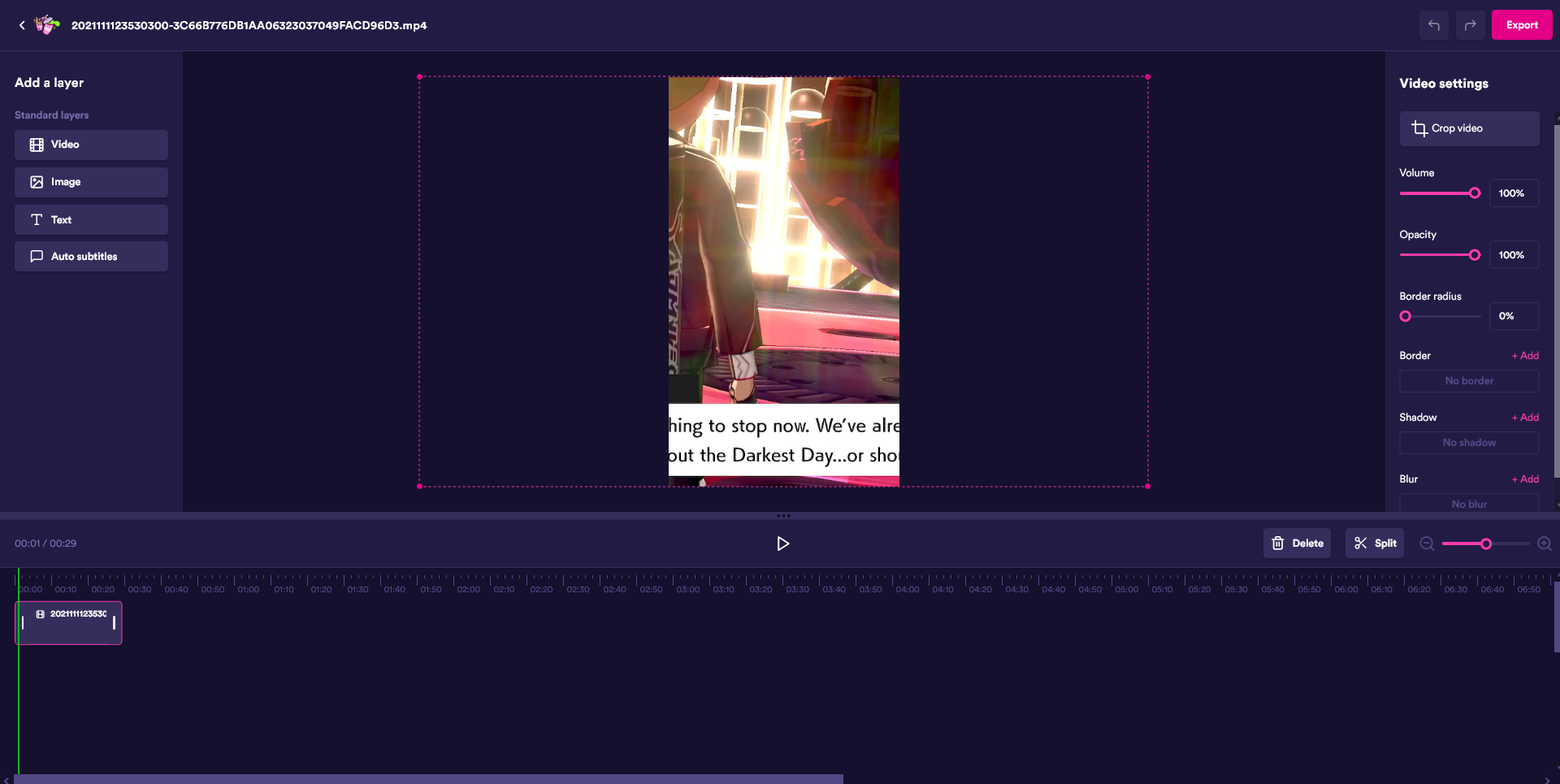Add a Video layer
1560x784 pixels.
click(91, 145)
